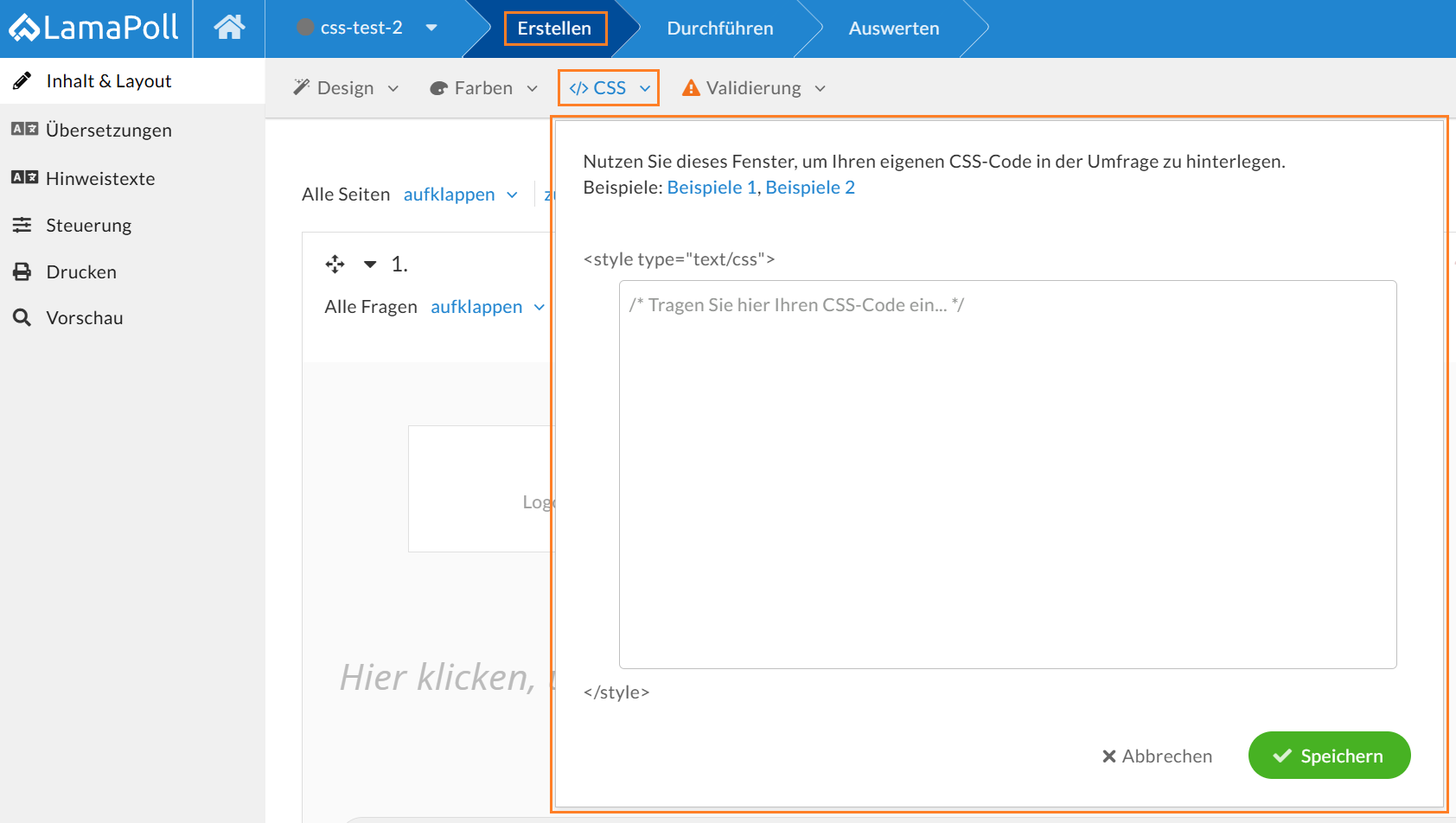The image size is (1456, 823).
Task: Click aufklappen next to Alle Fragen
Action: coord(476,307)
